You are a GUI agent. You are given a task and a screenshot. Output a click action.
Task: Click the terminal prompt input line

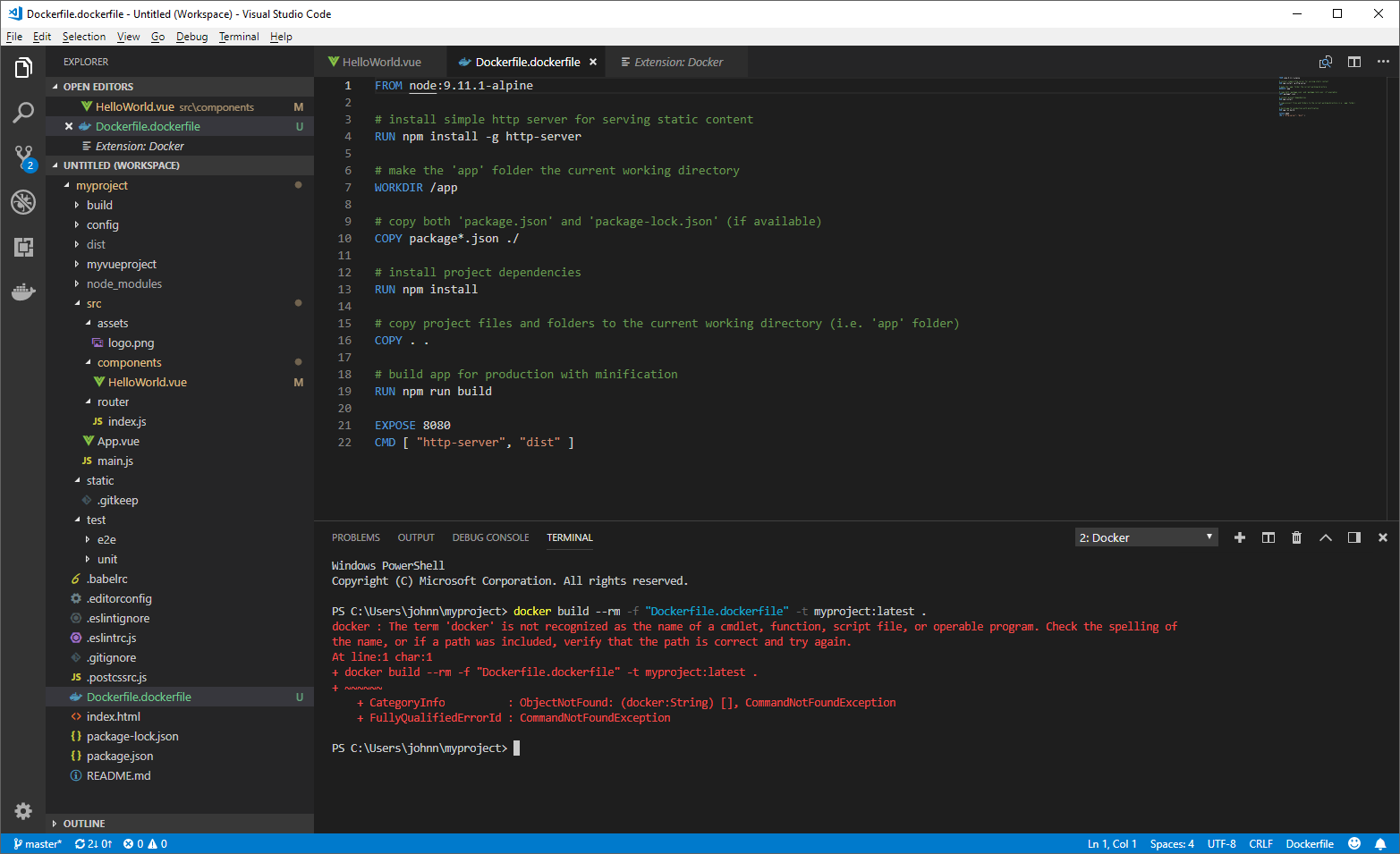[425, 748]
